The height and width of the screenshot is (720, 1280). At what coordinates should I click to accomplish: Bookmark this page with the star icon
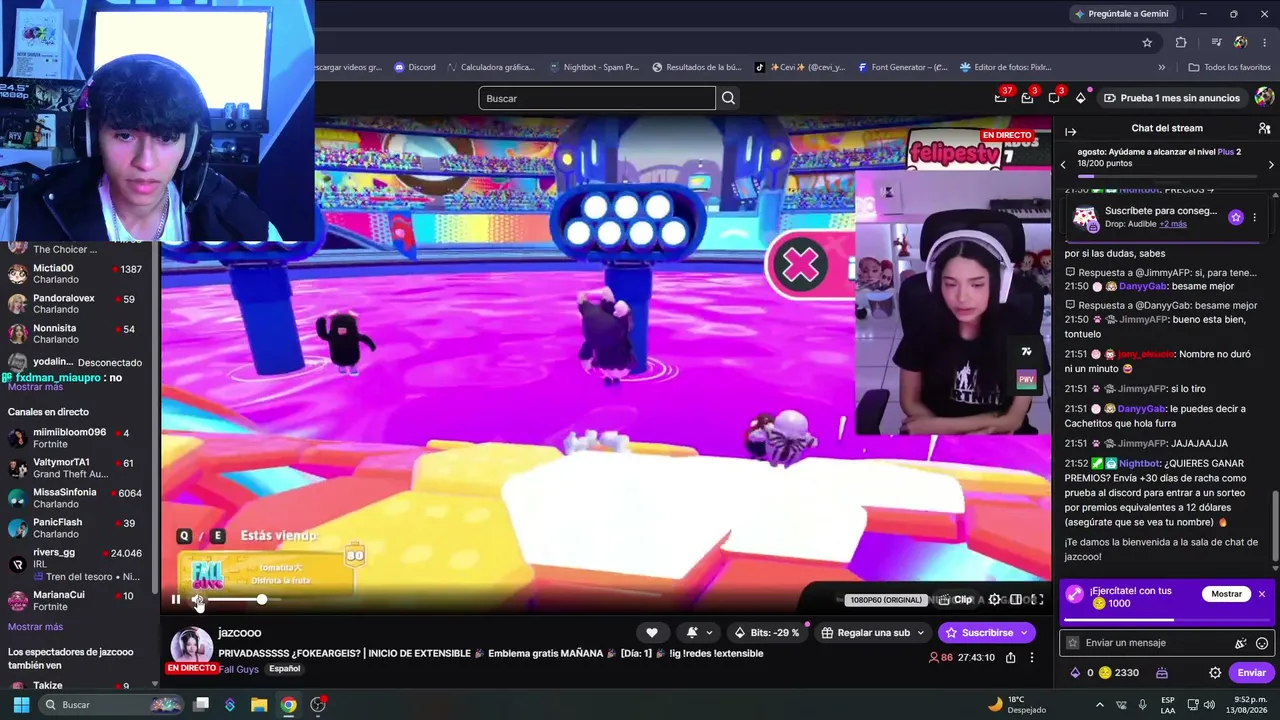tap(1147, 42)
